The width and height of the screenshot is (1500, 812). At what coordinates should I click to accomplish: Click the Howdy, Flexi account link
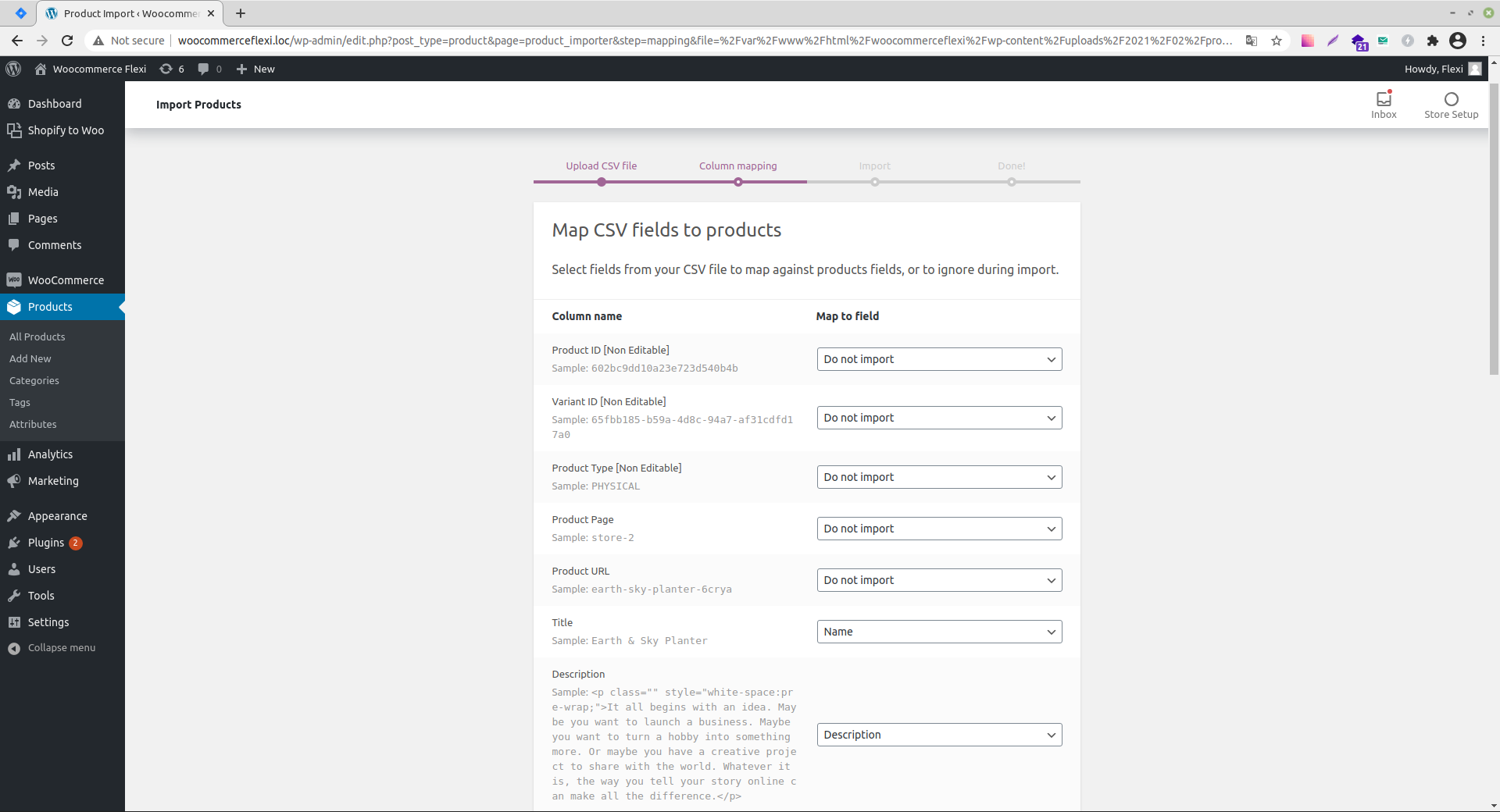tap(1442, 69)
